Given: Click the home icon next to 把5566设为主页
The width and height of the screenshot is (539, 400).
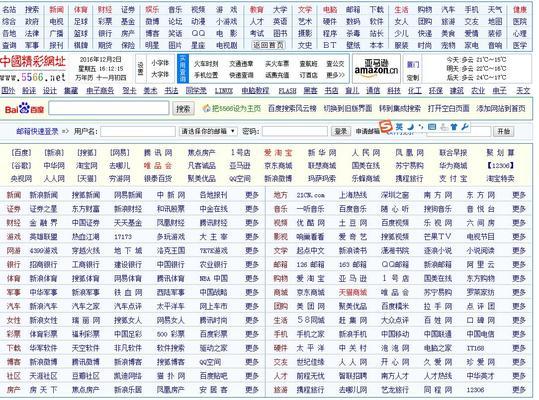Looking at the screenshot, I should click(x=206, y=109).
